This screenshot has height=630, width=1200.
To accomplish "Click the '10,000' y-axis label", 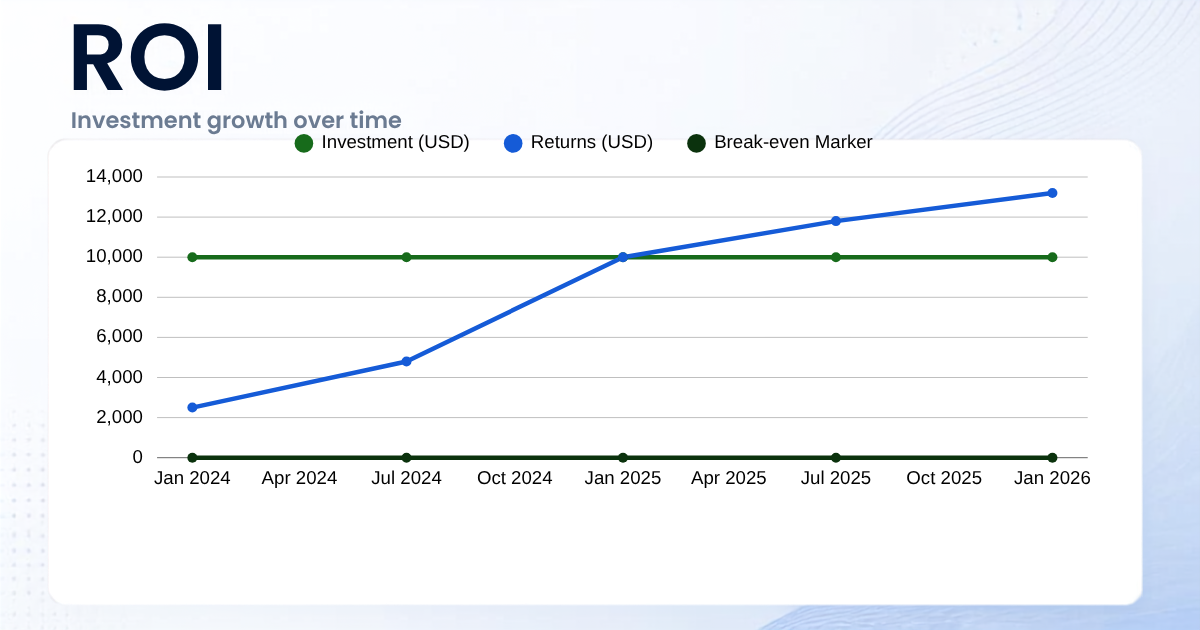I will click(114, 257).
